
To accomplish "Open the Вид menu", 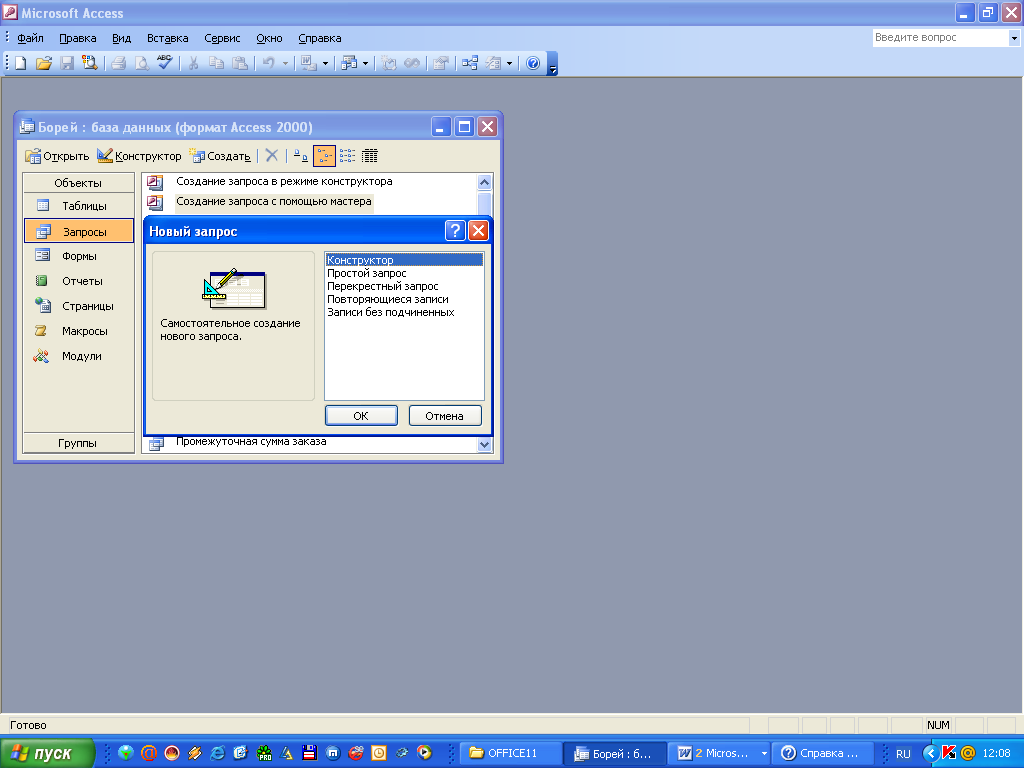I will (x=121, y=38).
